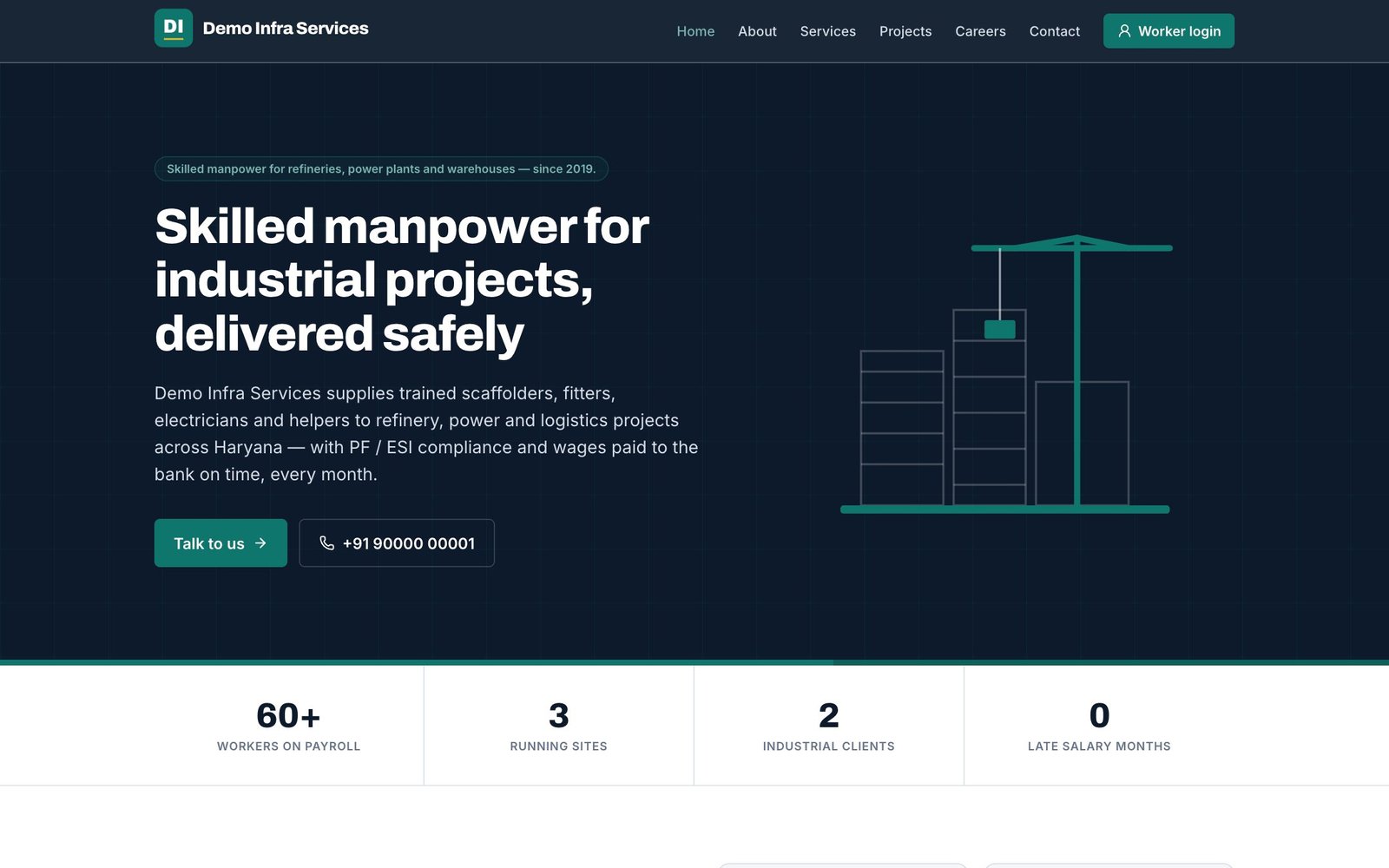Click the Talk to us button
This screenshot has width=1389, height=868.
(221, 543)
